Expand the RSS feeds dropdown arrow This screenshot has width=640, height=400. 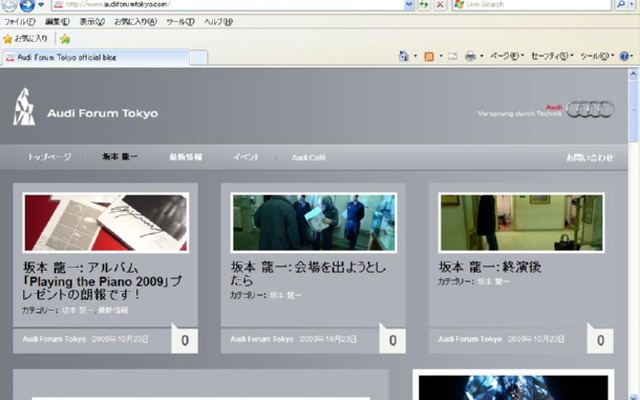click(x=441, y=56)
